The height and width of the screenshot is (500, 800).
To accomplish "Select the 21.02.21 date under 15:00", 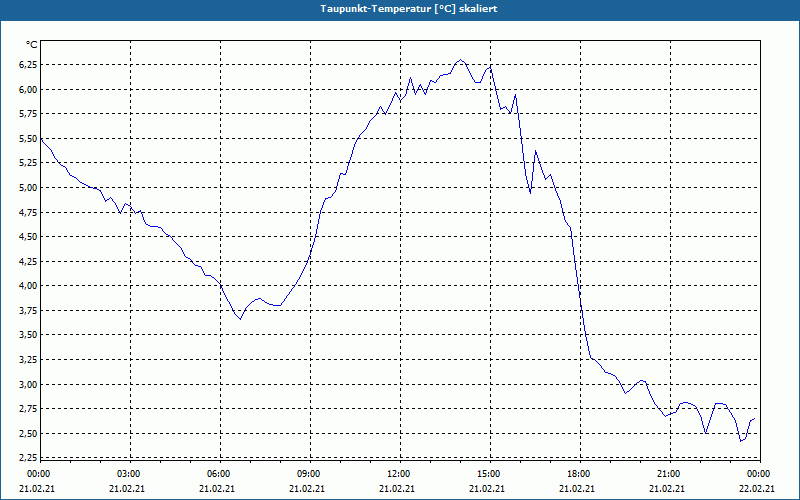I will [487, 489].
